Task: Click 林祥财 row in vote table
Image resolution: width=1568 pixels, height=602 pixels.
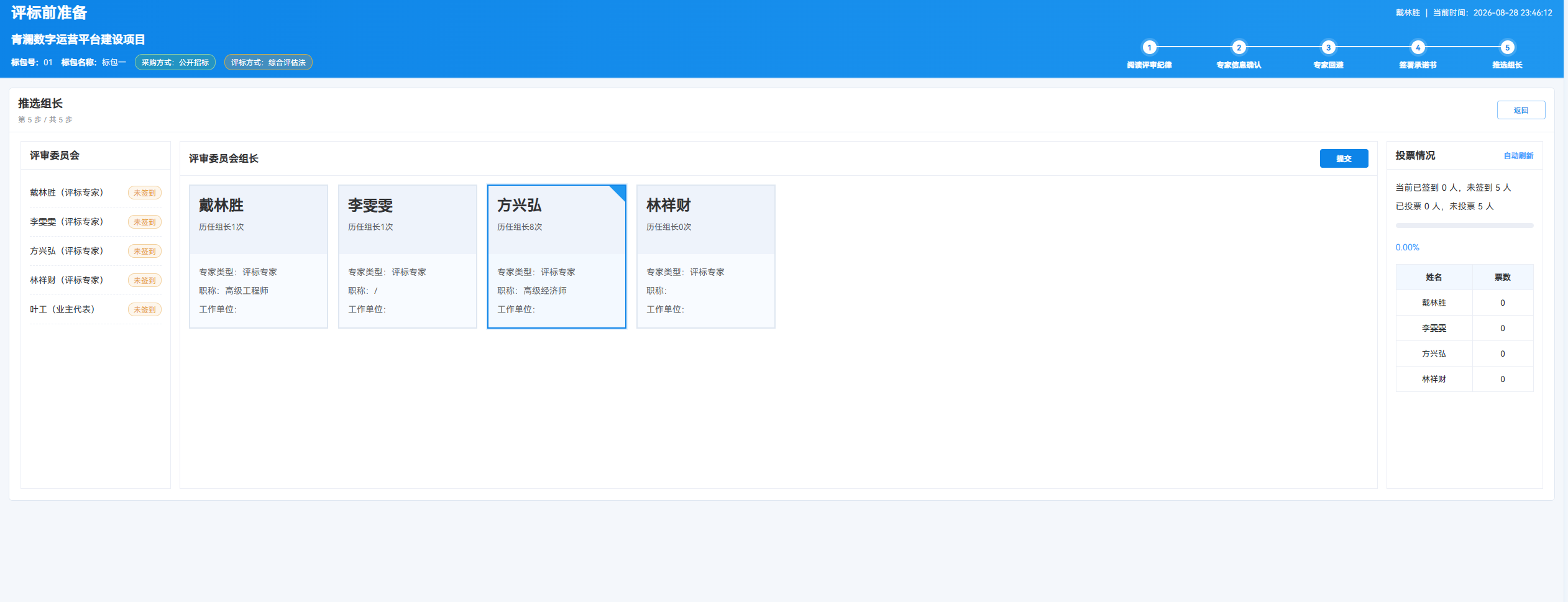Action: pyautogui.click(x=1464, y=379)
